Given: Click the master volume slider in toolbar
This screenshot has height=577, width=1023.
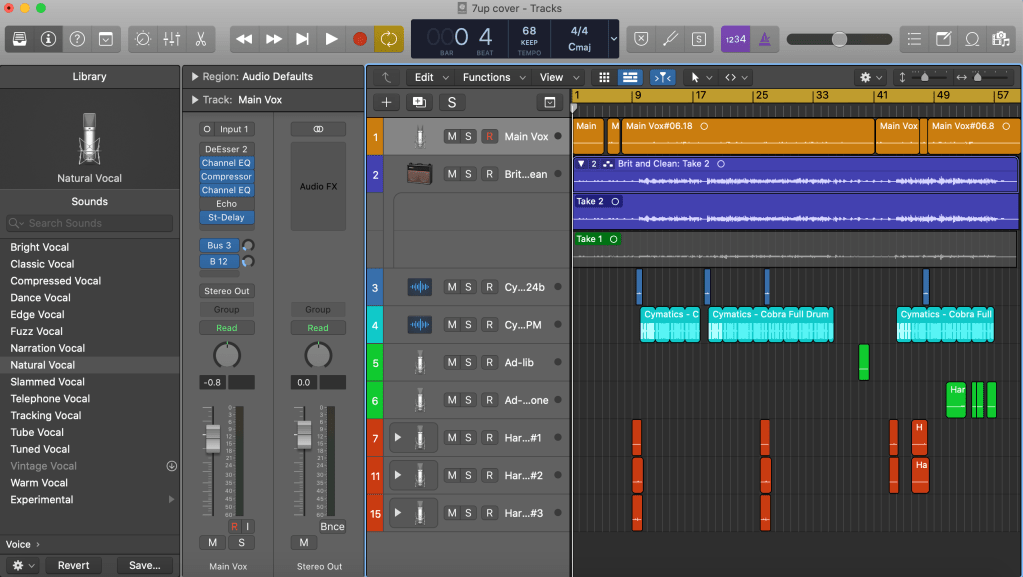Looking at the screenshot, I should [839, 39].
